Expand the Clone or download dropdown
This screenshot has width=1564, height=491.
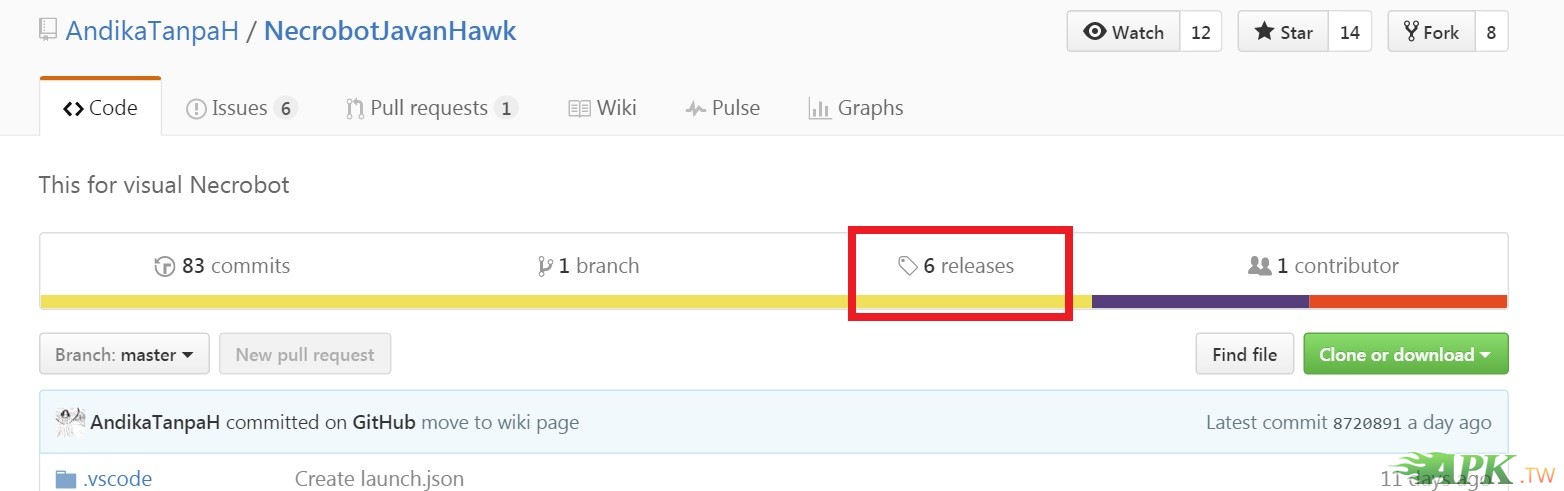point(1405,354)
